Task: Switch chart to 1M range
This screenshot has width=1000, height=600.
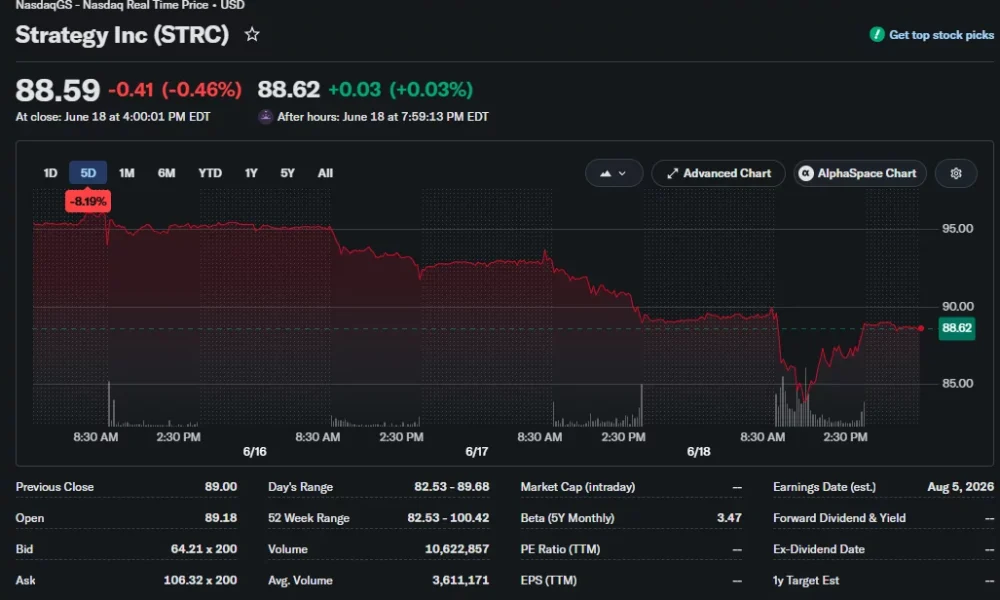Action: (126, 173)
